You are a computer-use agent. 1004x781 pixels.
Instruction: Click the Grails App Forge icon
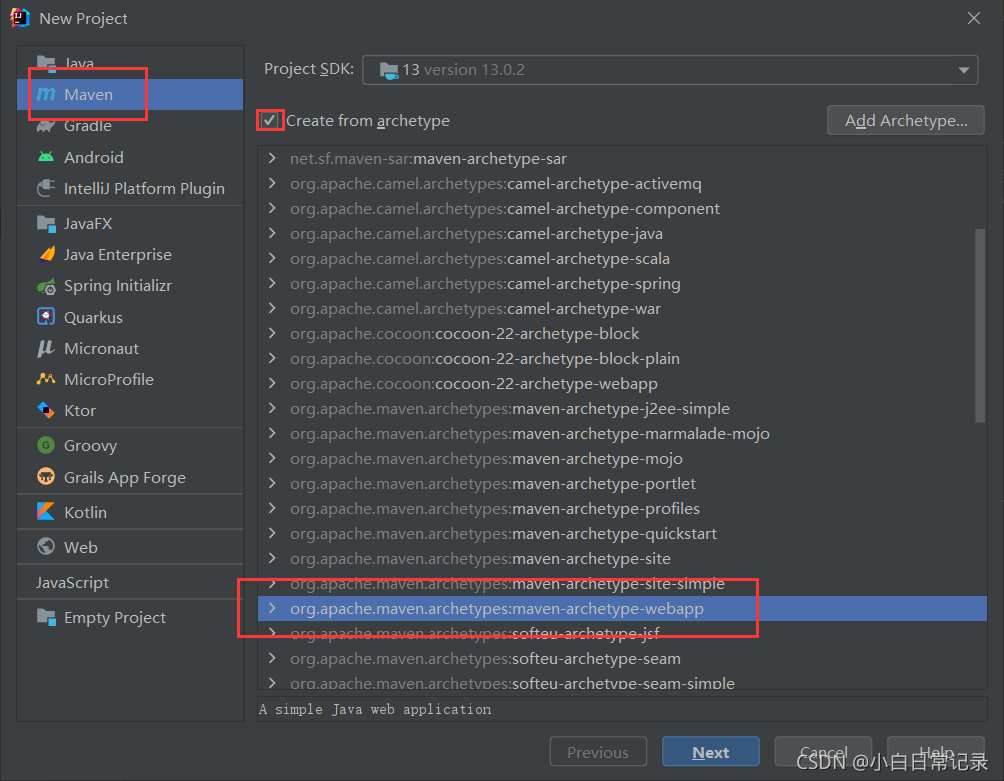point(46,477)
